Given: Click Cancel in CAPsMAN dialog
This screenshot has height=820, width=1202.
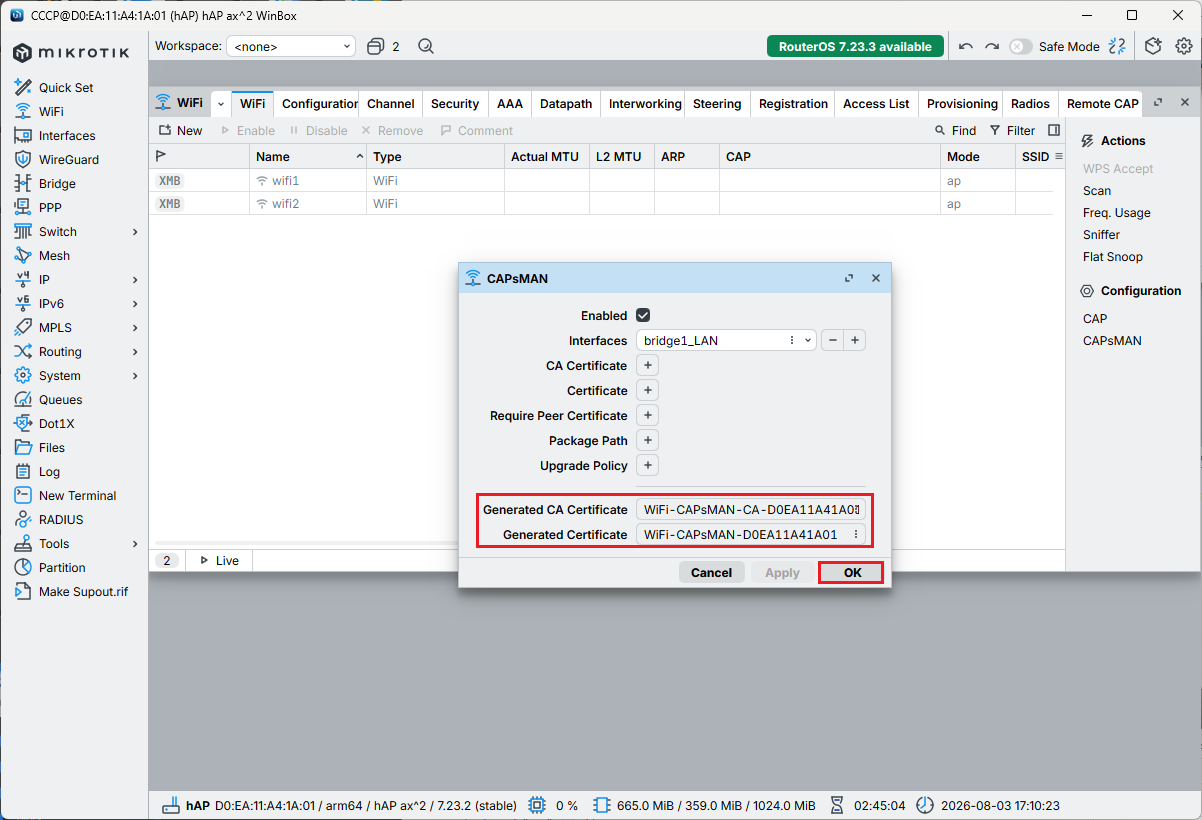Looking at the screenshot, I should click(x=711, y=572).
